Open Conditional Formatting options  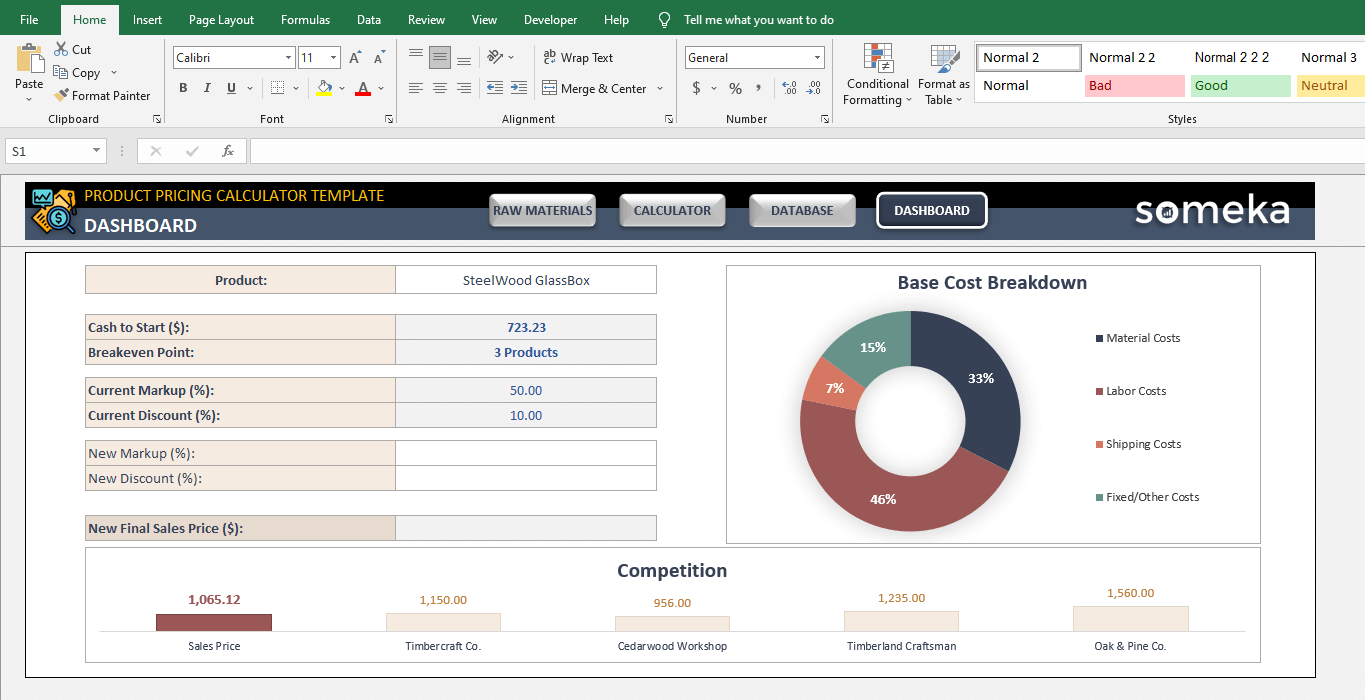[877, 75]
